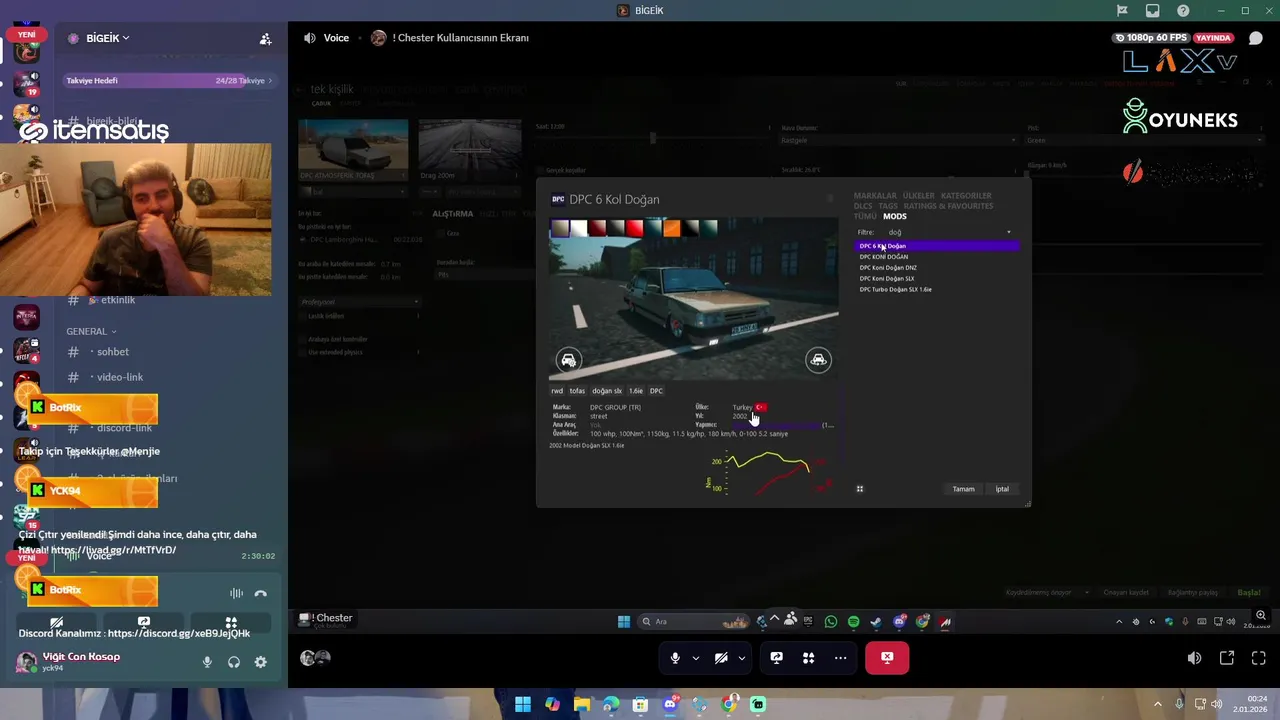Open WhatsApp in the streamed taskbar
The width and height of the screenshot is (1280, 720).
tap(831, 622)
